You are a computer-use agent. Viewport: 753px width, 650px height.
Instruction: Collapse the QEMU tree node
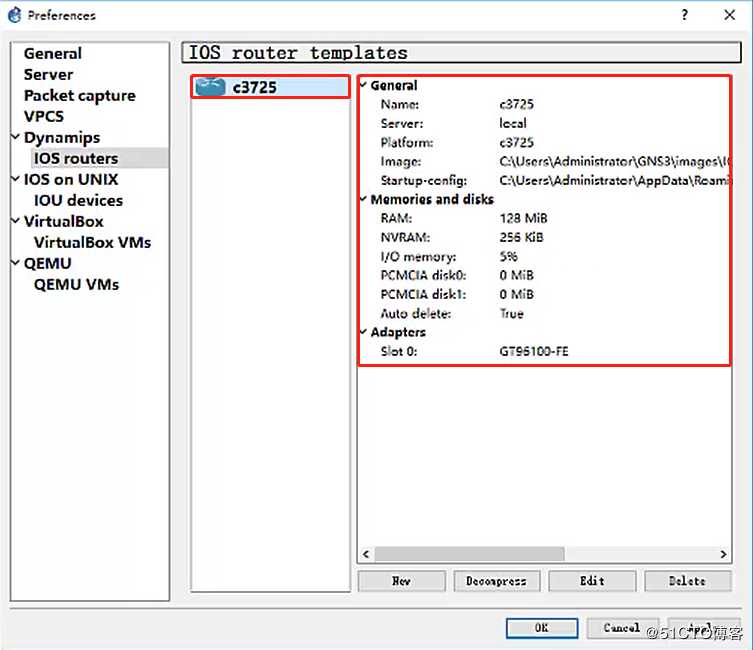tap(15, 263)
